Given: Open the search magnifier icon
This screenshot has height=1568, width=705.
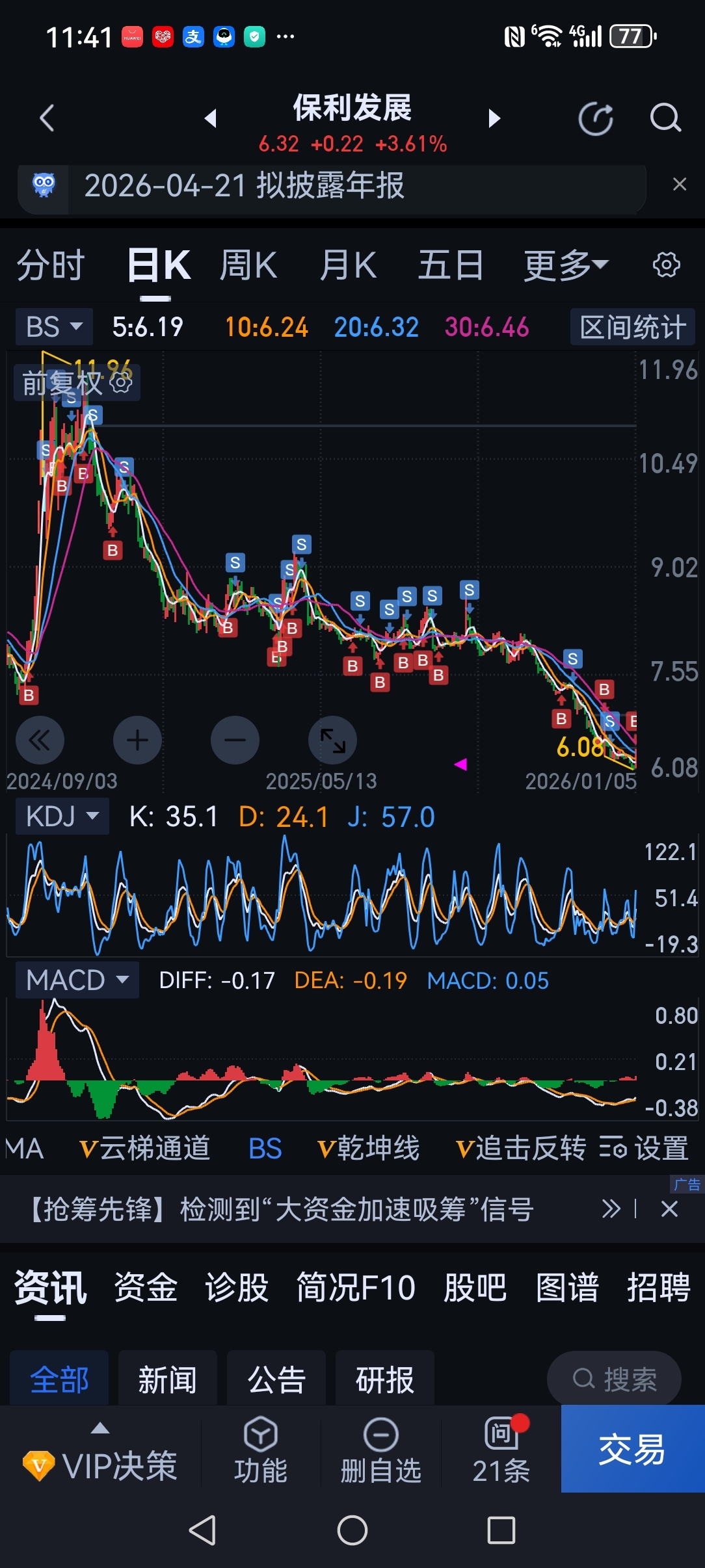Looking at the screenshot, I should click(x=665, y=118).
